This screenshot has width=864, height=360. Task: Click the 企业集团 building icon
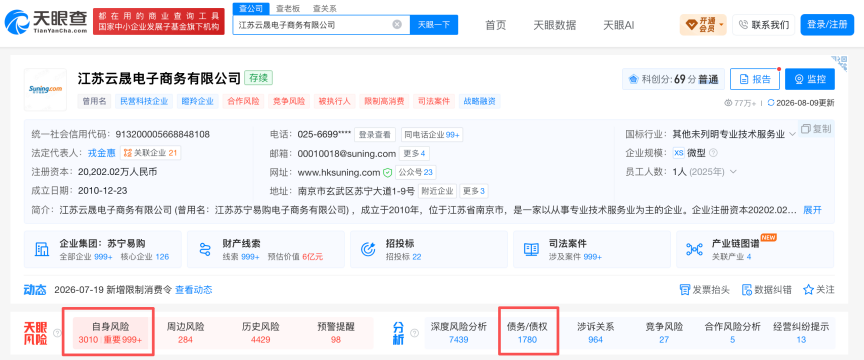(x=41, y=249)
